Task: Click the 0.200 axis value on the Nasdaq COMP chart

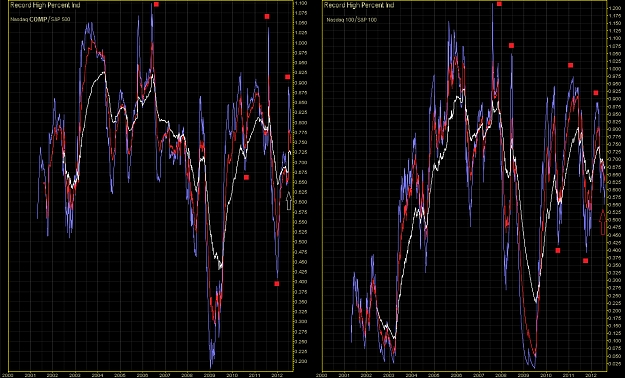Action: (301, 361)
